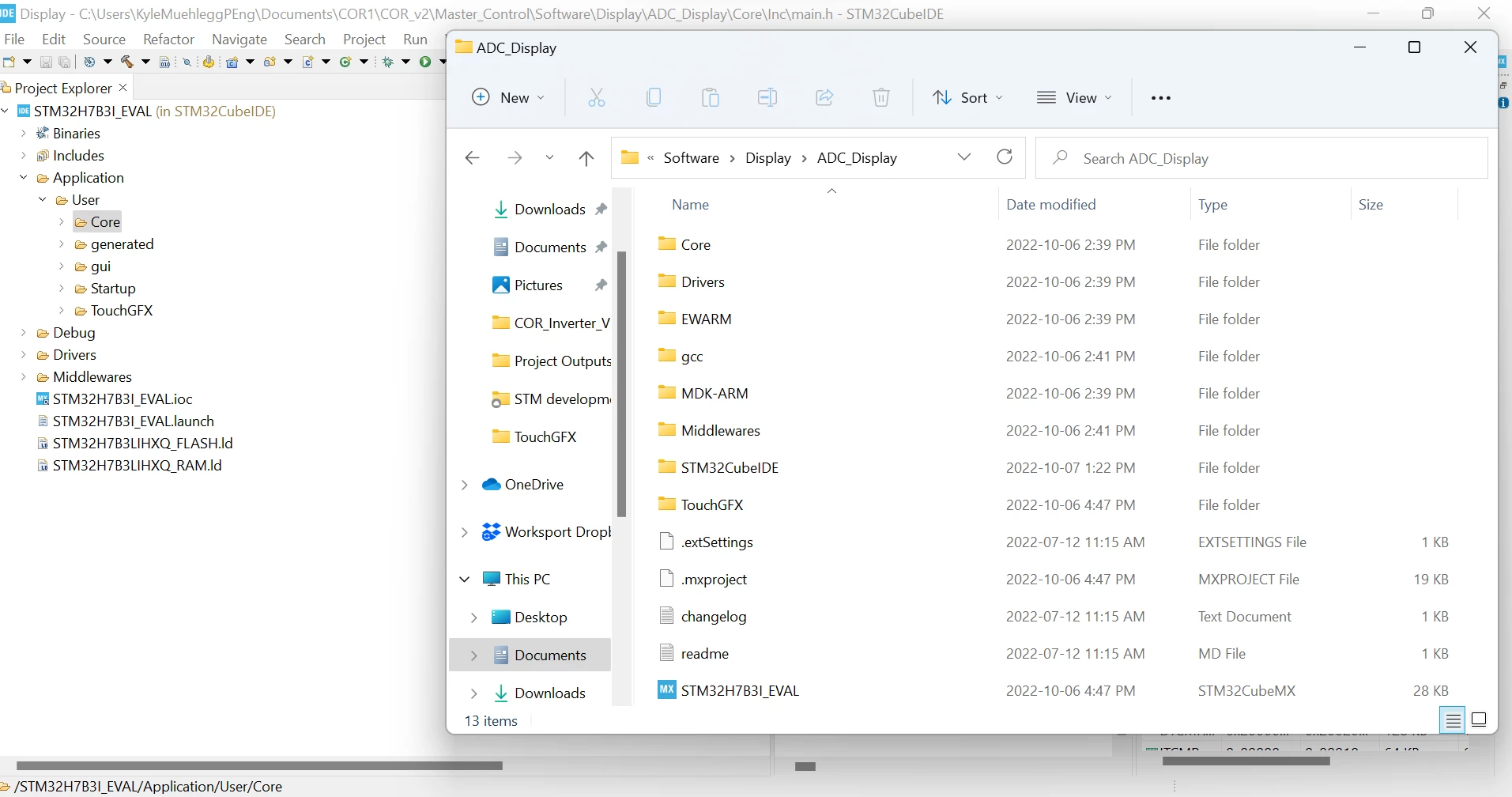Click the Paste clipboard icon in File Explorer

[711, 97]
